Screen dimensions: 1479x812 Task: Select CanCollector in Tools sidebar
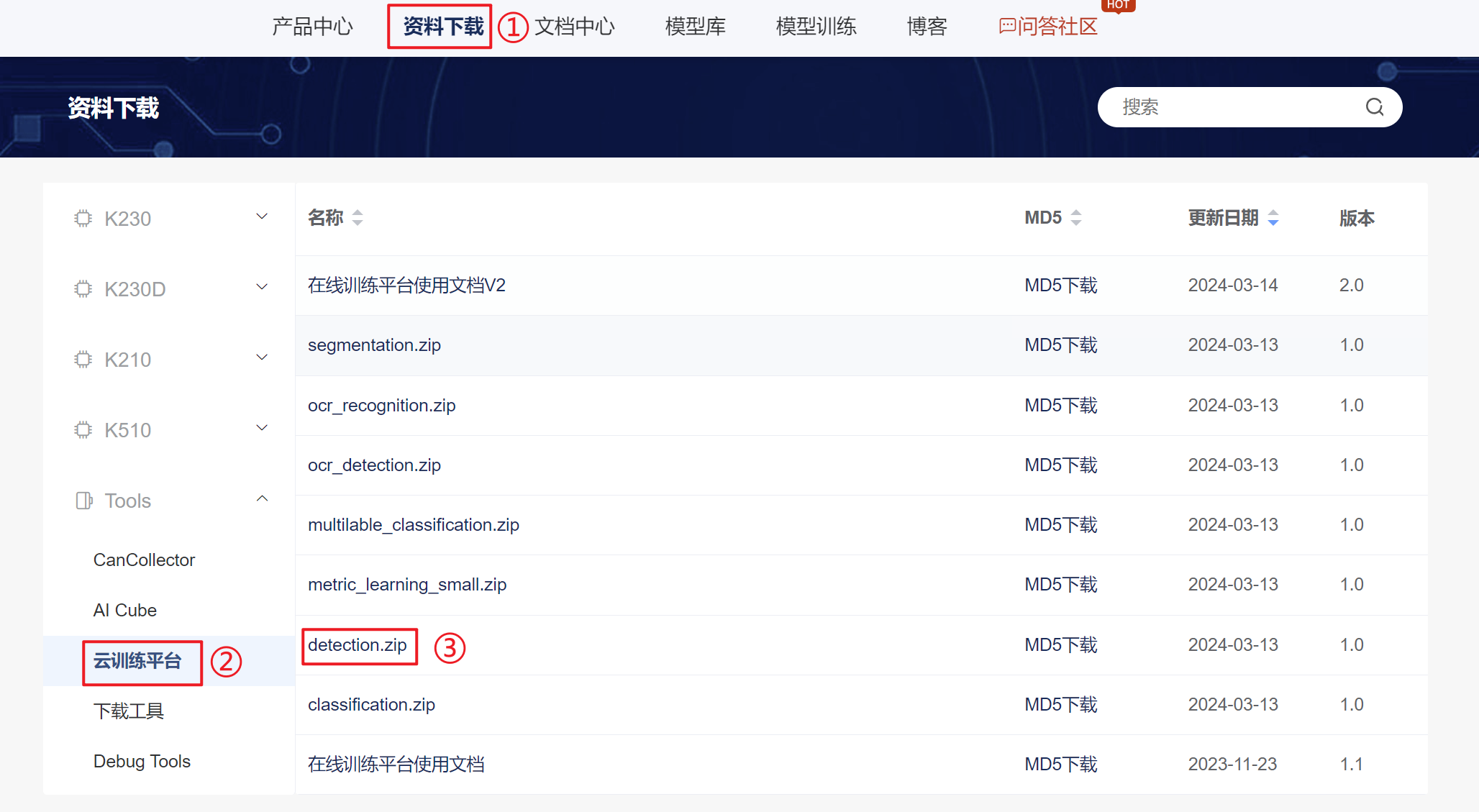[144, 560]
